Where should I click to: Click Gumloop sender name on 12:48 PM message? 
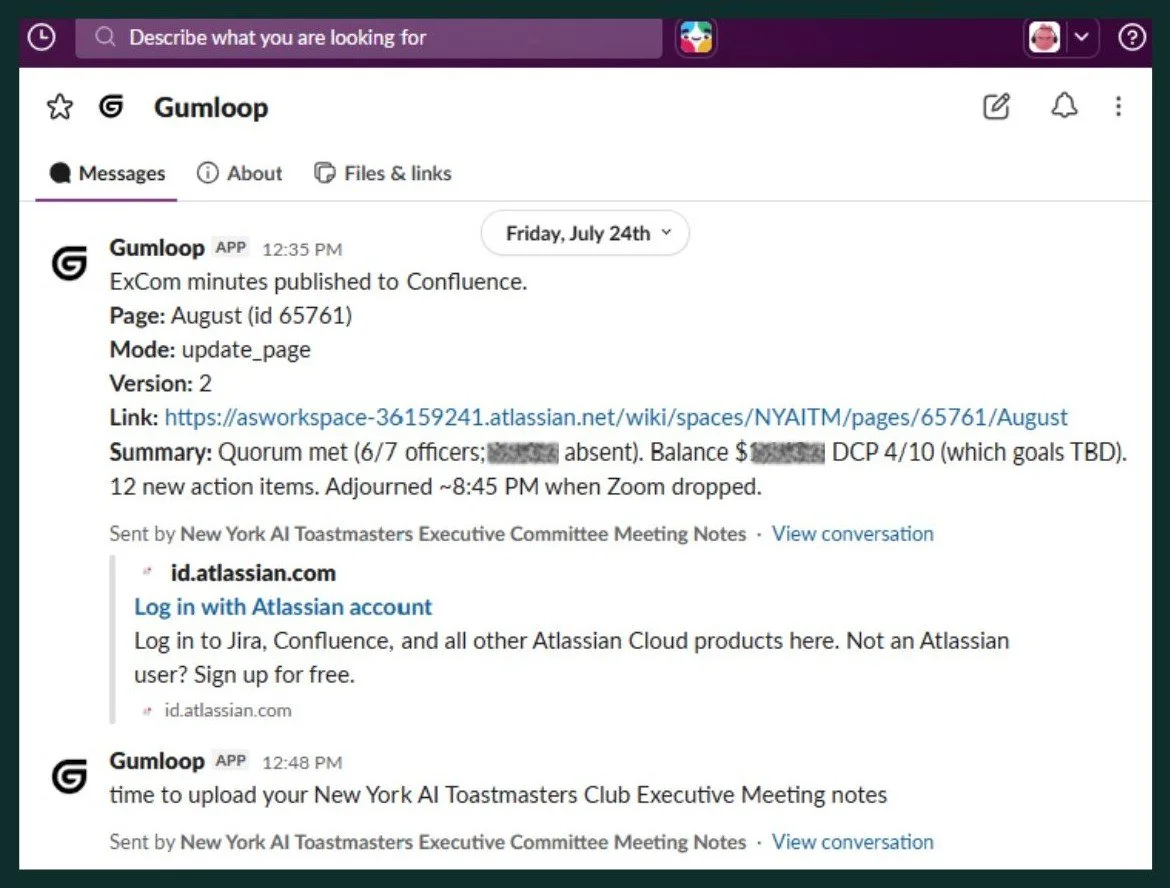point(157,761)
